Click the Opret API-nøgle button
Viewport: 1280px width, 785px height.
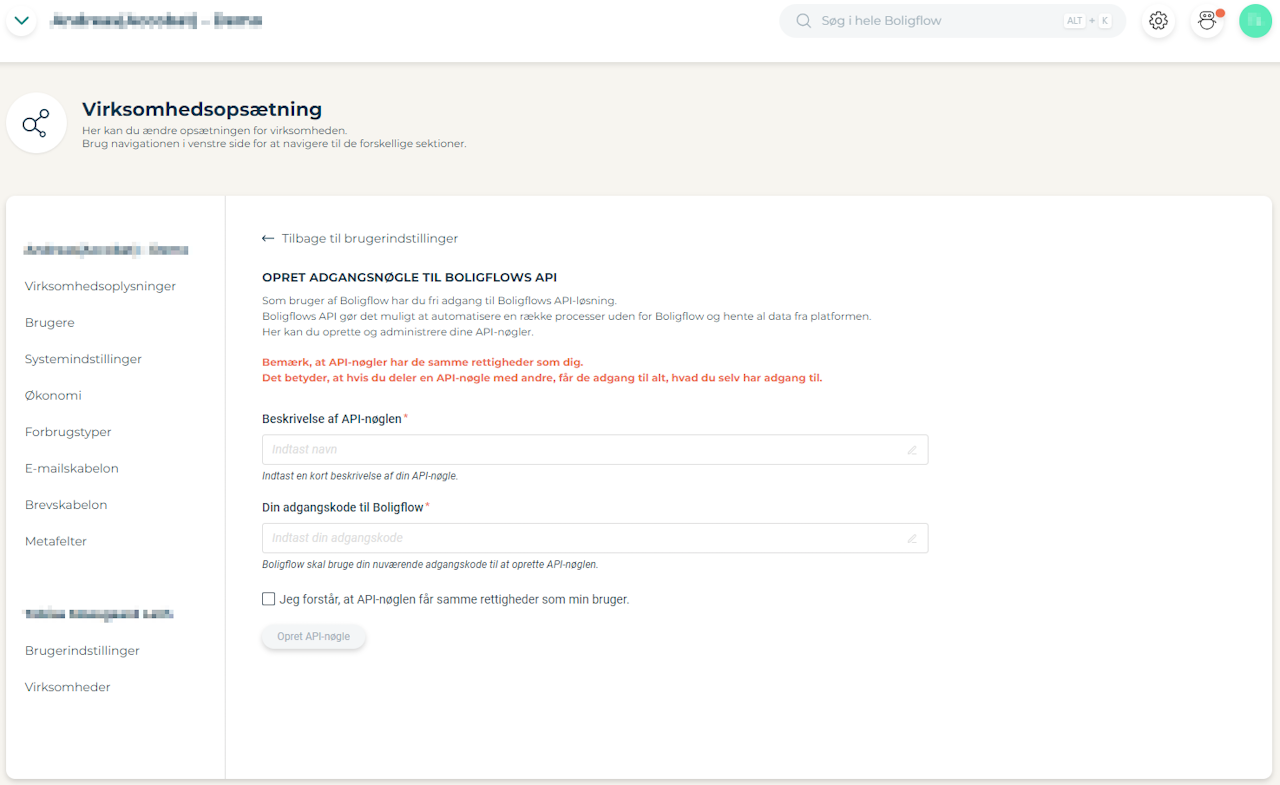pyautogui.click(x=314, y=637)
